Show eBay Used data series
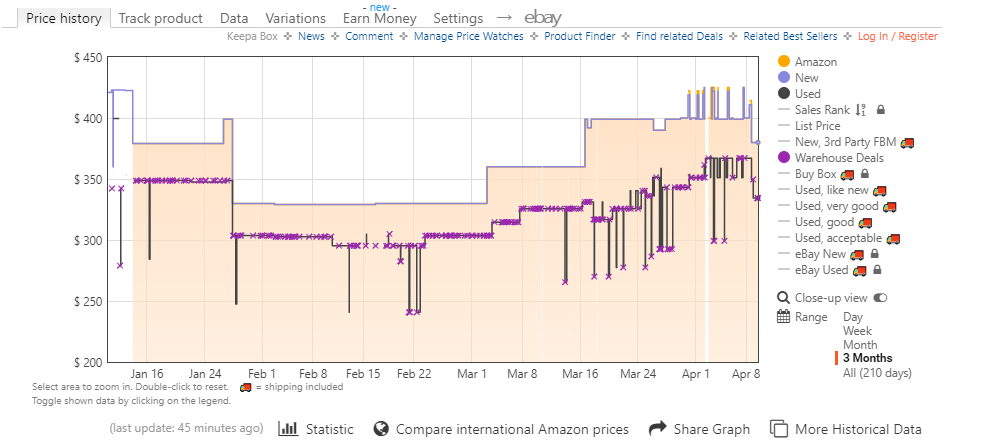This screenshot has height=448, width=982. (822, 271)
